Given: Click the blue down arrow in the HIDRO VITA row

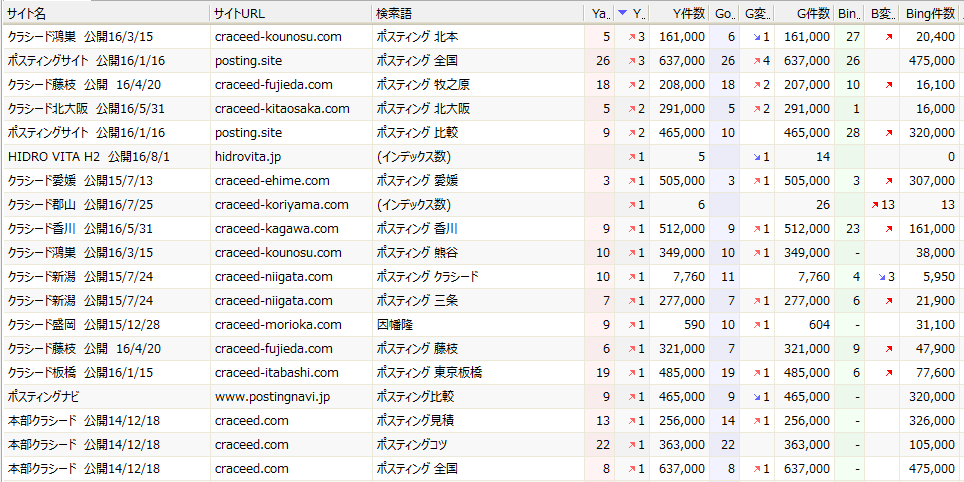Looking at the screenshot, I should [757, 157].
